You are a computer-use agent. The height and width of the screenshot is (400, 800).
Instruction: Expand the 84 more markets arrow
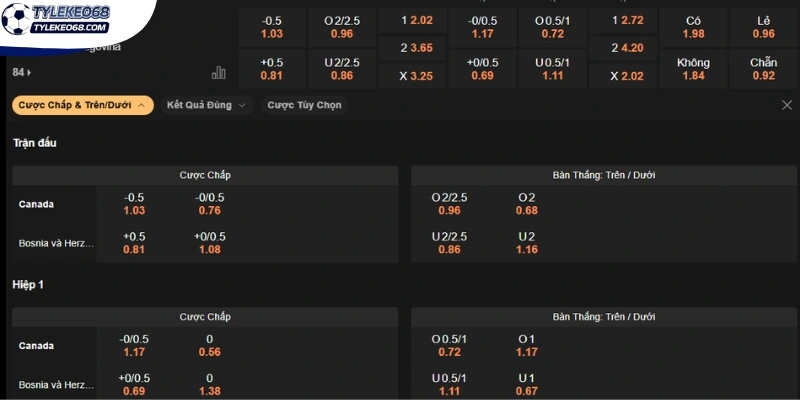pos(22,72)
